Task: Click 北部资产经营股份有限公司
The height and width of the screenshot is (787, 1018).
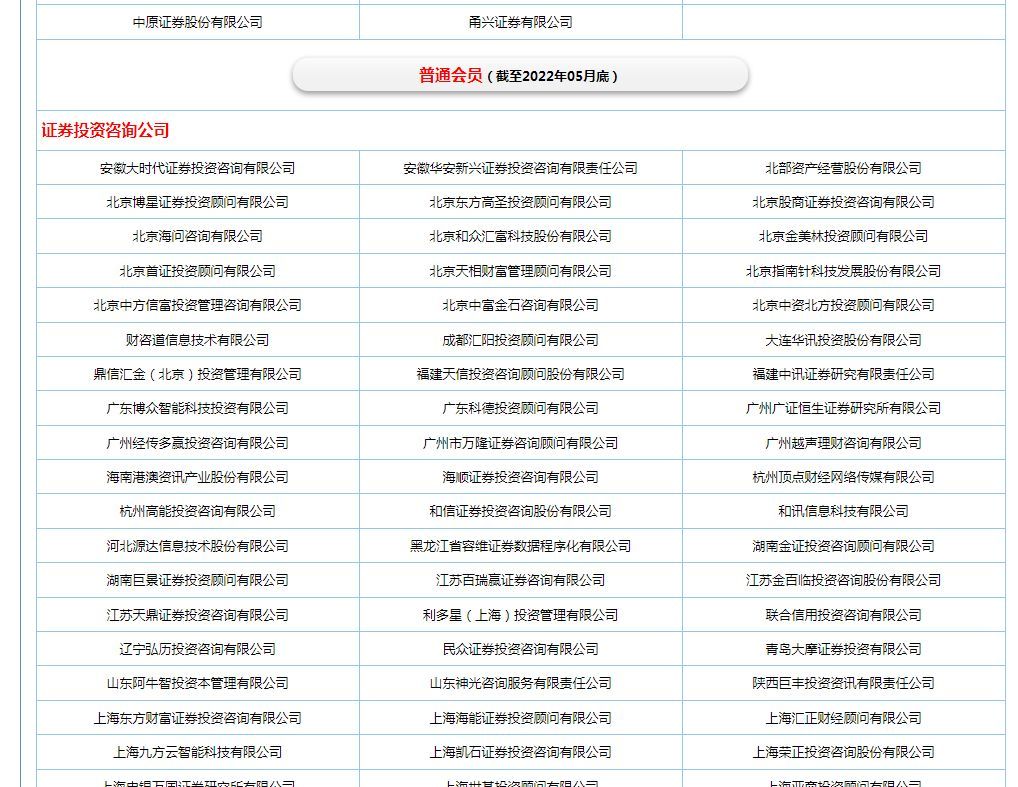Action: click(843, 168)
